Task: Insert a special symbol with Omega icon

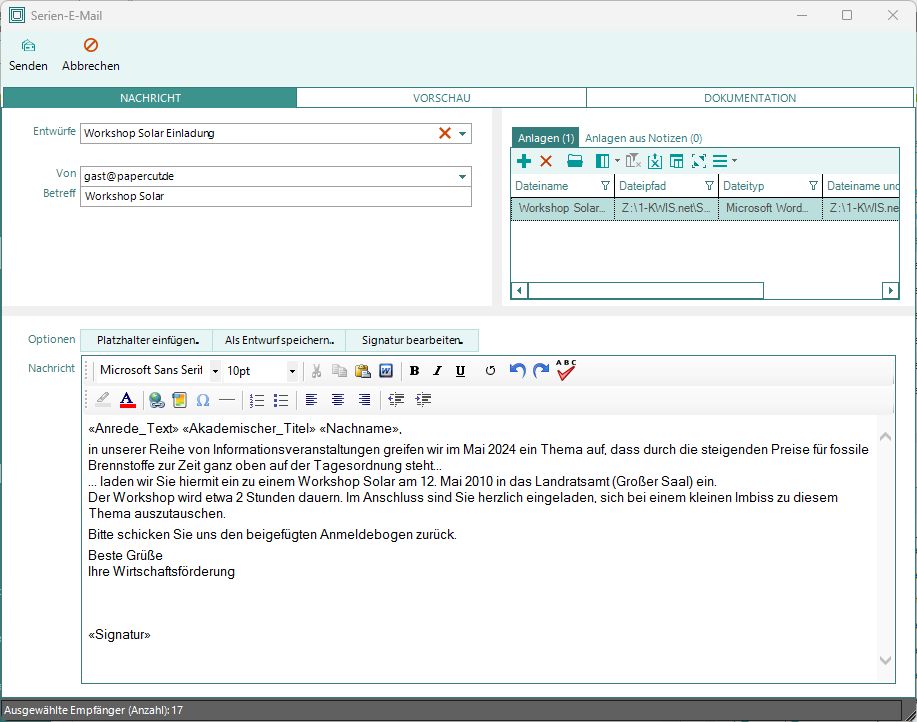Action: point(203,400)
